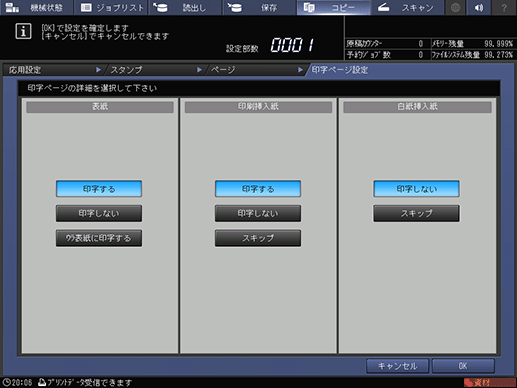Click the 表紙 column header
The width and height of the screenshot is (517, 388).
tap(100, 107)
